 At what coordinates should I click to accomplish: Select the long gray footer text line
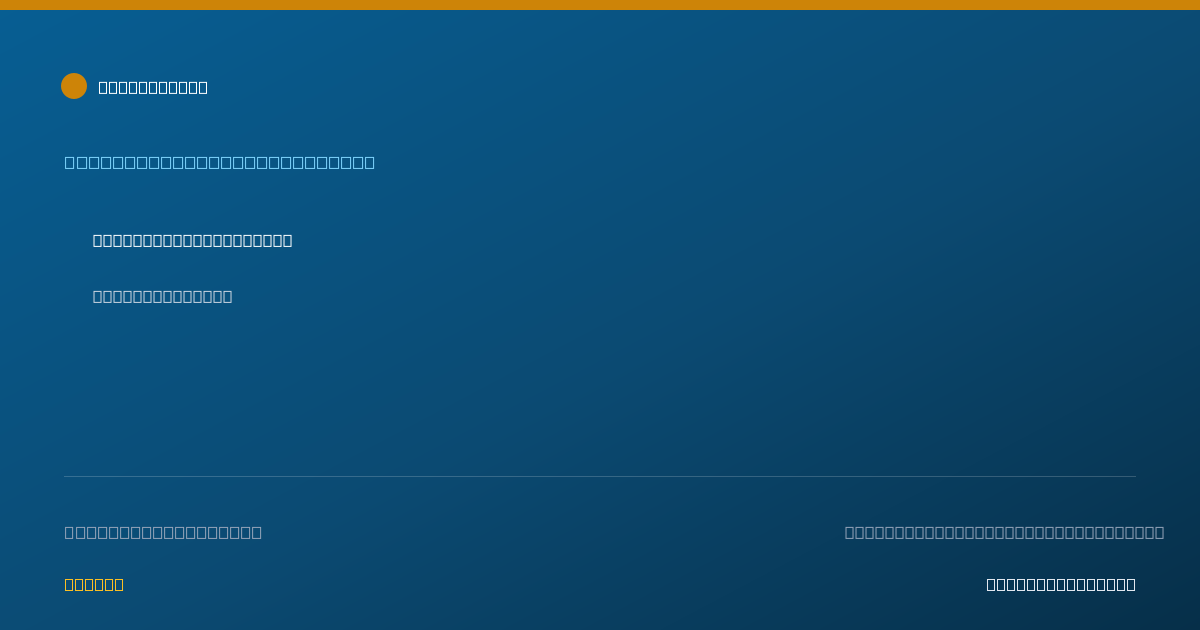1004,532
